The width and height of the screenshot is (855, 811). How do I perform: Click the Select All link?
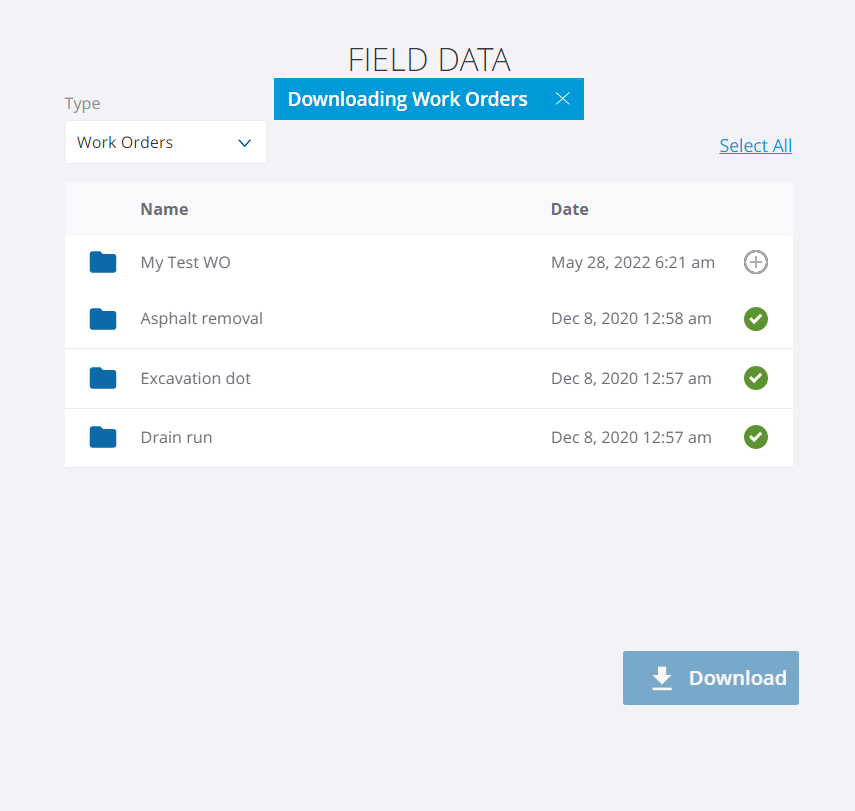click(x=755, y=146)
